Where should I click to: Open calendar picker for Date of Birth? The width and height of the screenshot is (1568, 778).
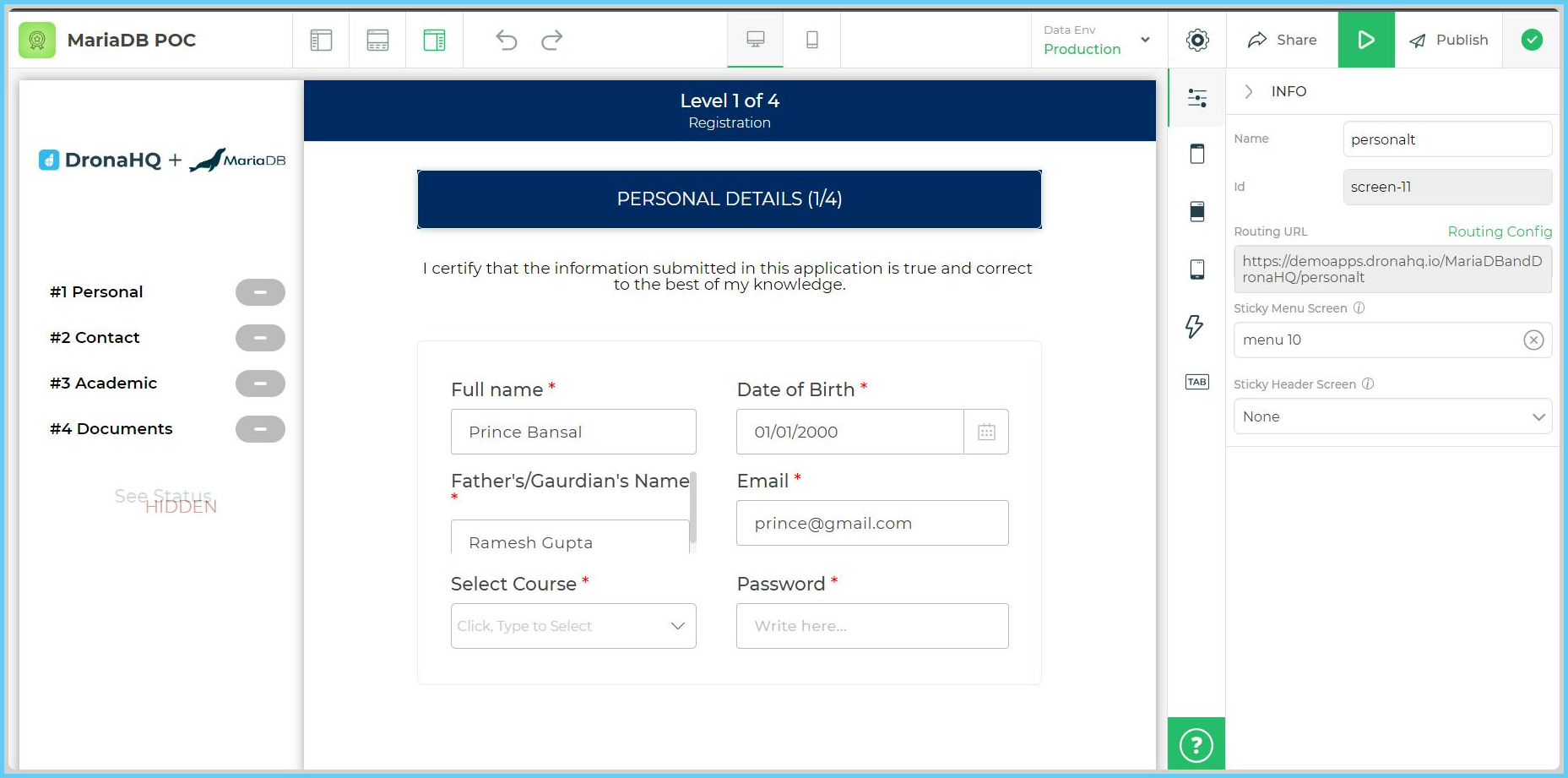(x=985, y=433)
